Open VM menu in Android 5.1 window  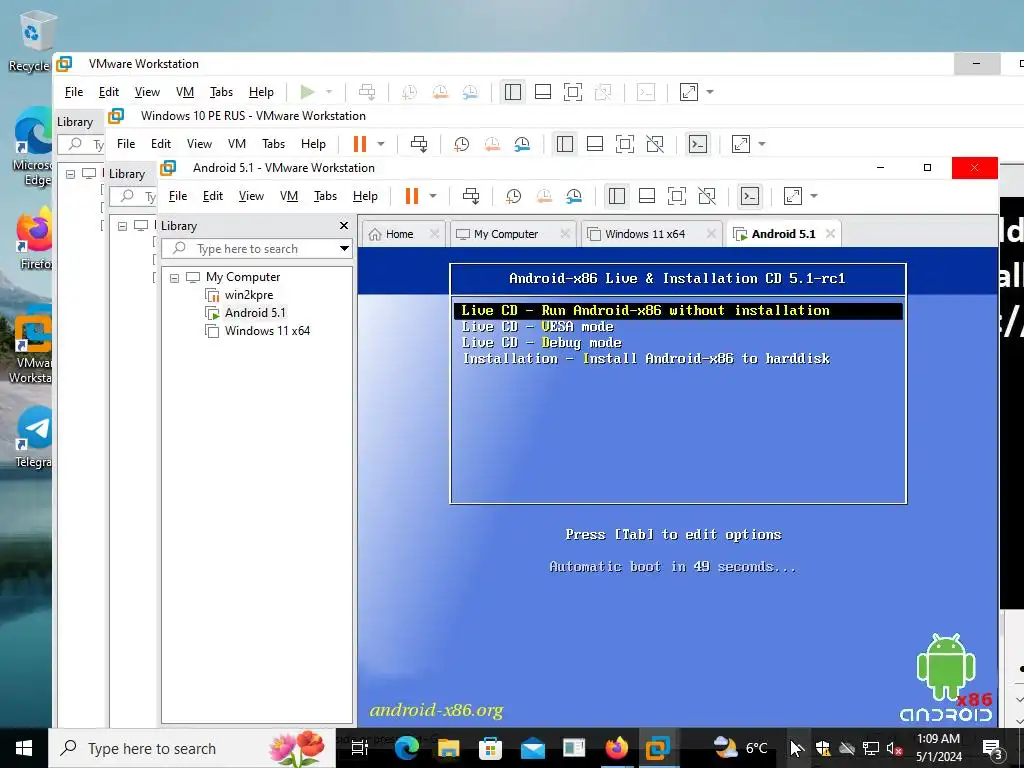click(x=289, y=196)
